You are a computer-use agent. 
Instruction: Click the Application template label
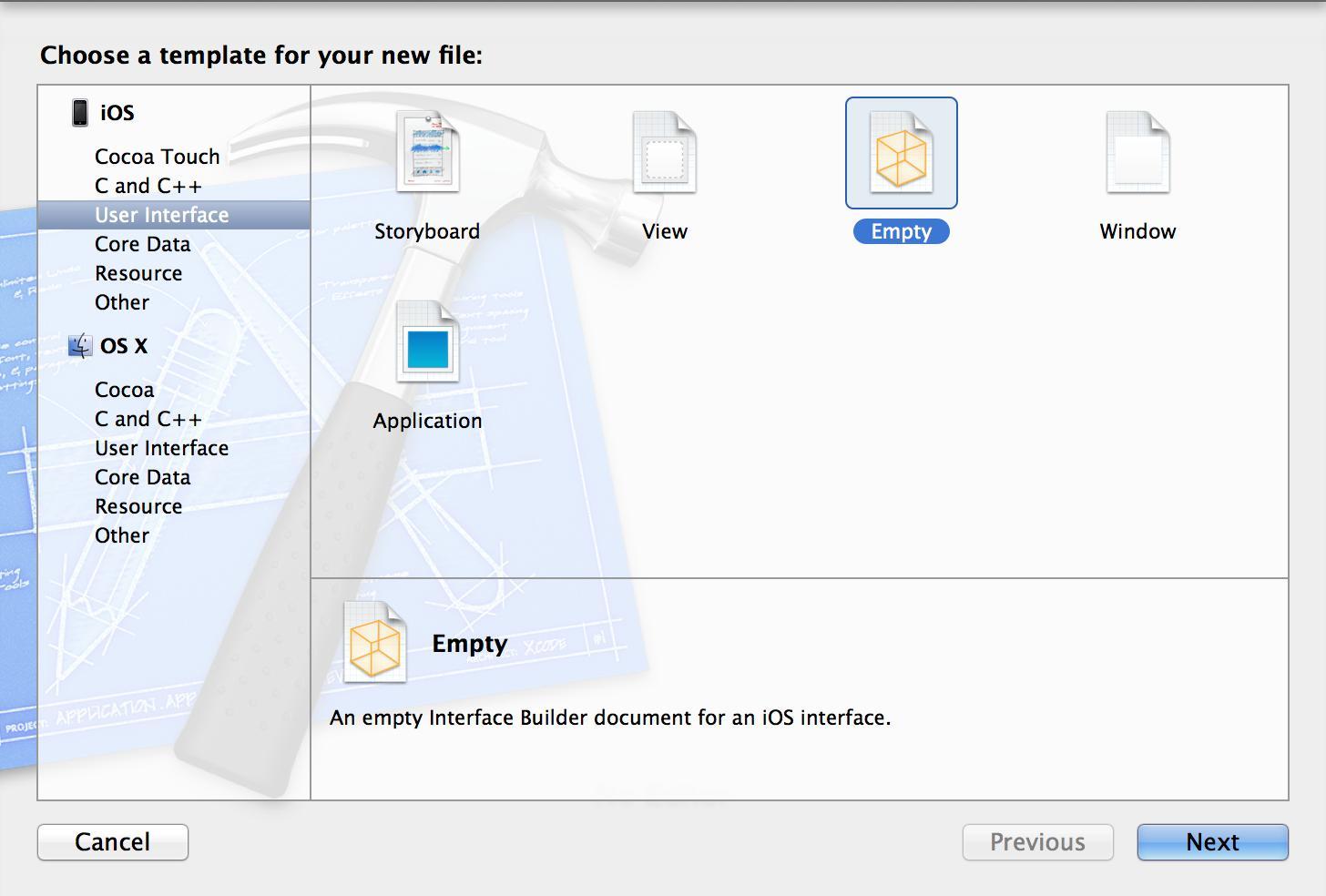pos(427,421)
